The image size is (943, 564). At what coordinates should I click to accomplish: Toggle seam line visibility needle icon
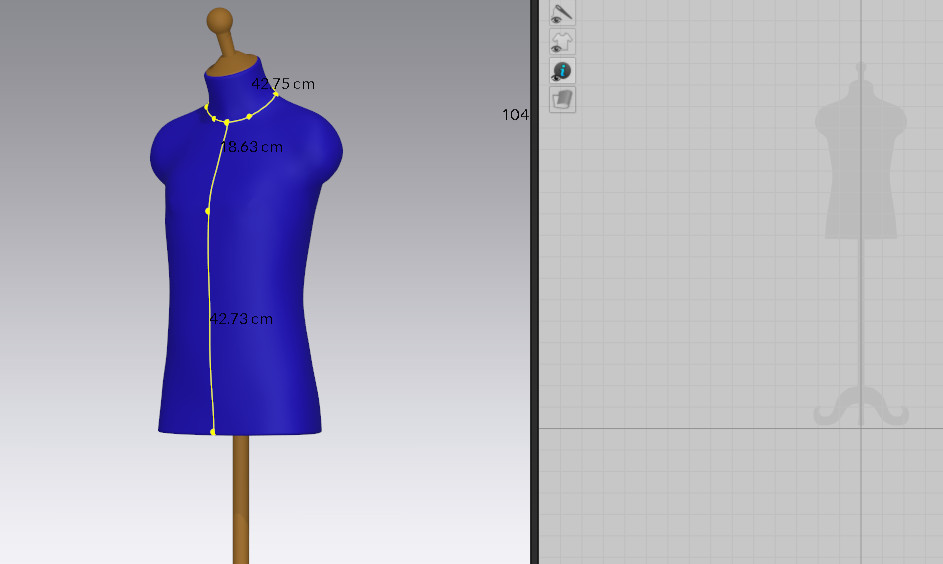click(x=562, y=13)
